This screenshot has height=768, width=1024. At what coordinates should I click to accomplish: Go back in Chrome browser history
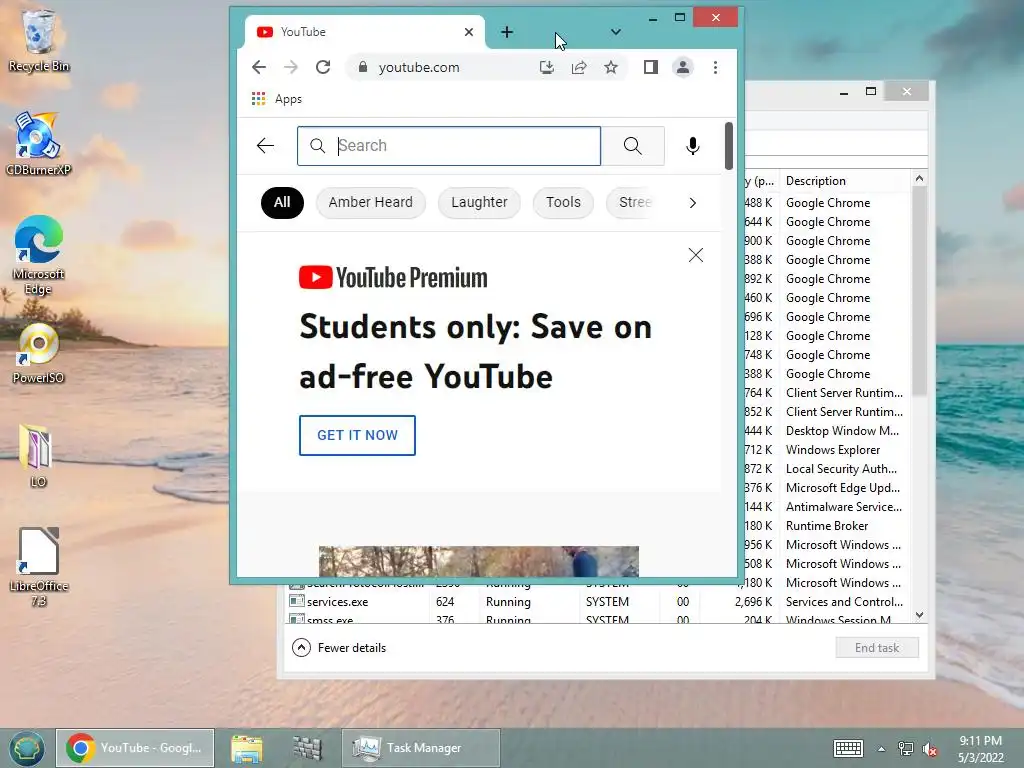point(259,67)
